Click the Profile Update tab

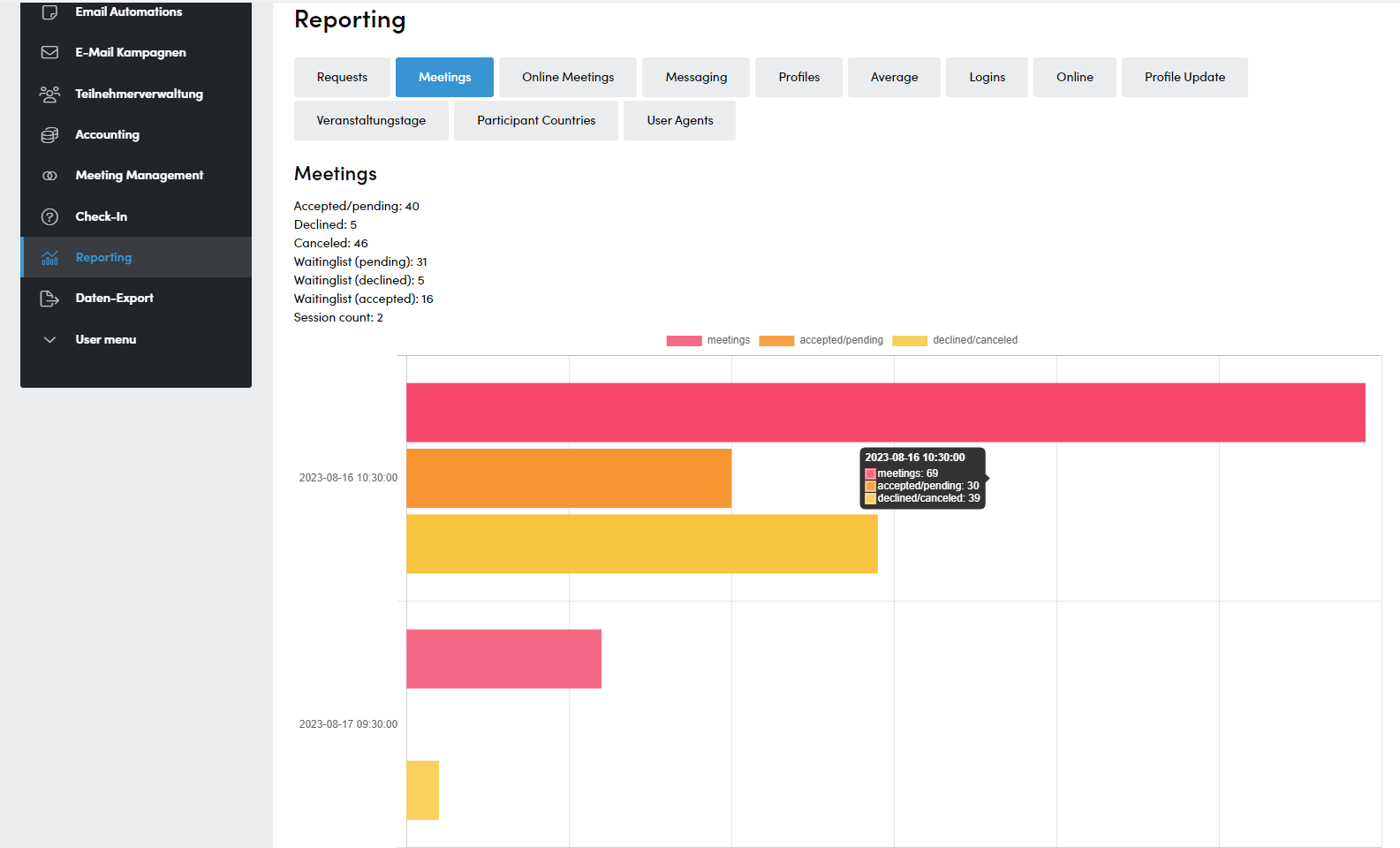(1184, 77)
